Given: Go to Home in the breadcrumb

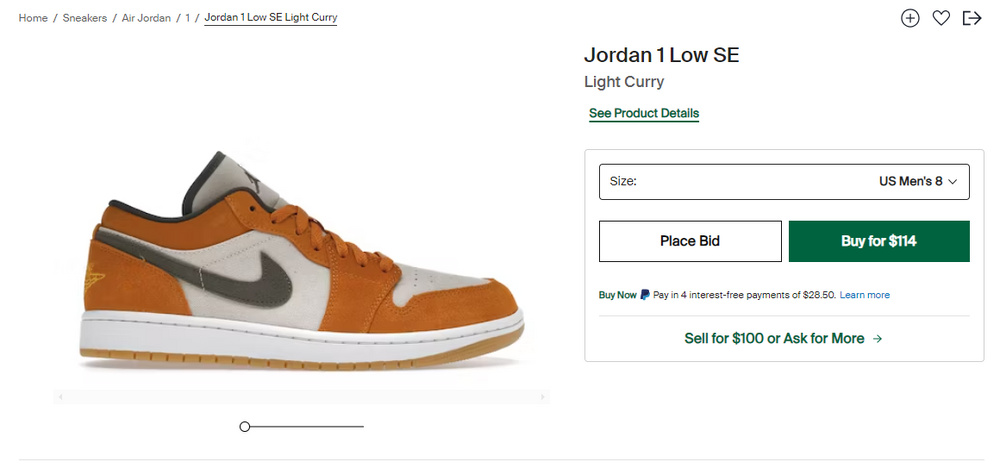Looking at the screenshot, I should click(33, 18).
